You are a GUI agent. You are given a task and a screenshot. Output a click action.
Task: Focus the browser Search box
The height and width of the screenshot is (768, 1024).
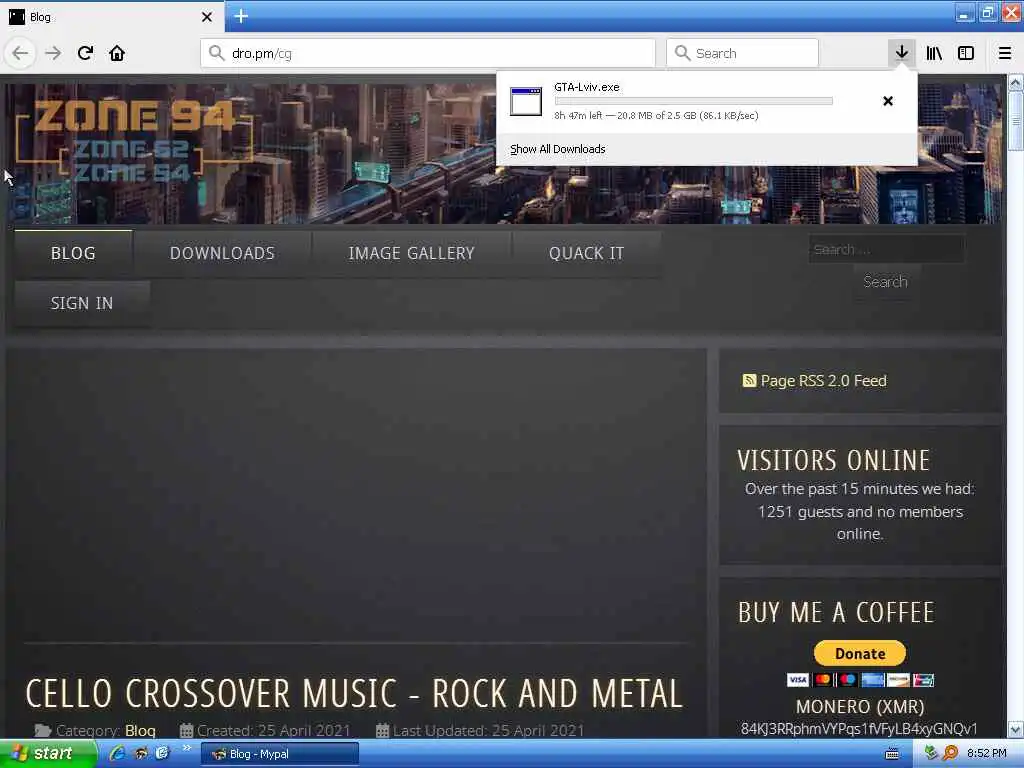click(x=742, y=53)
